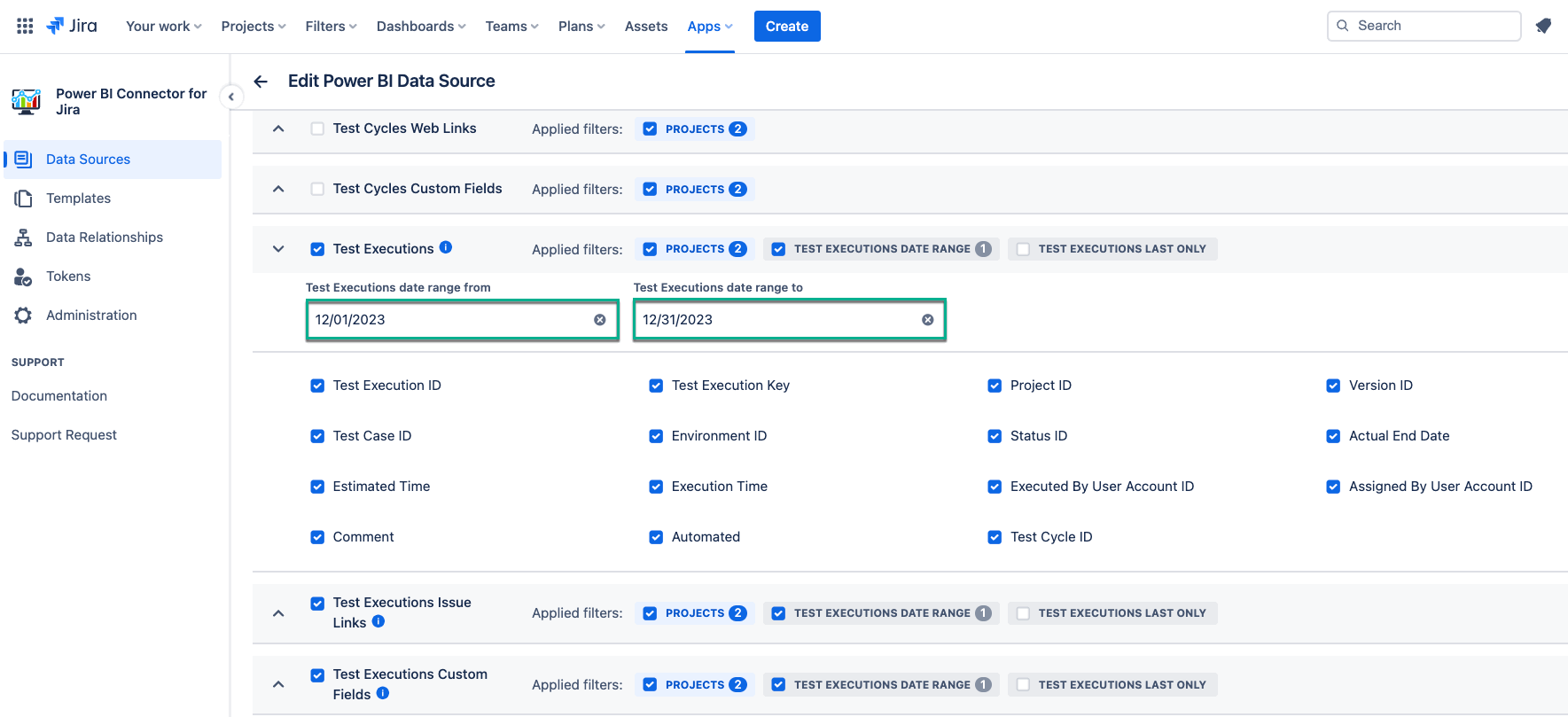The image size is (1568, 717).
Task: Enable the Test Cycles Web Links checkbox
Action: click(x=317, y=129)
